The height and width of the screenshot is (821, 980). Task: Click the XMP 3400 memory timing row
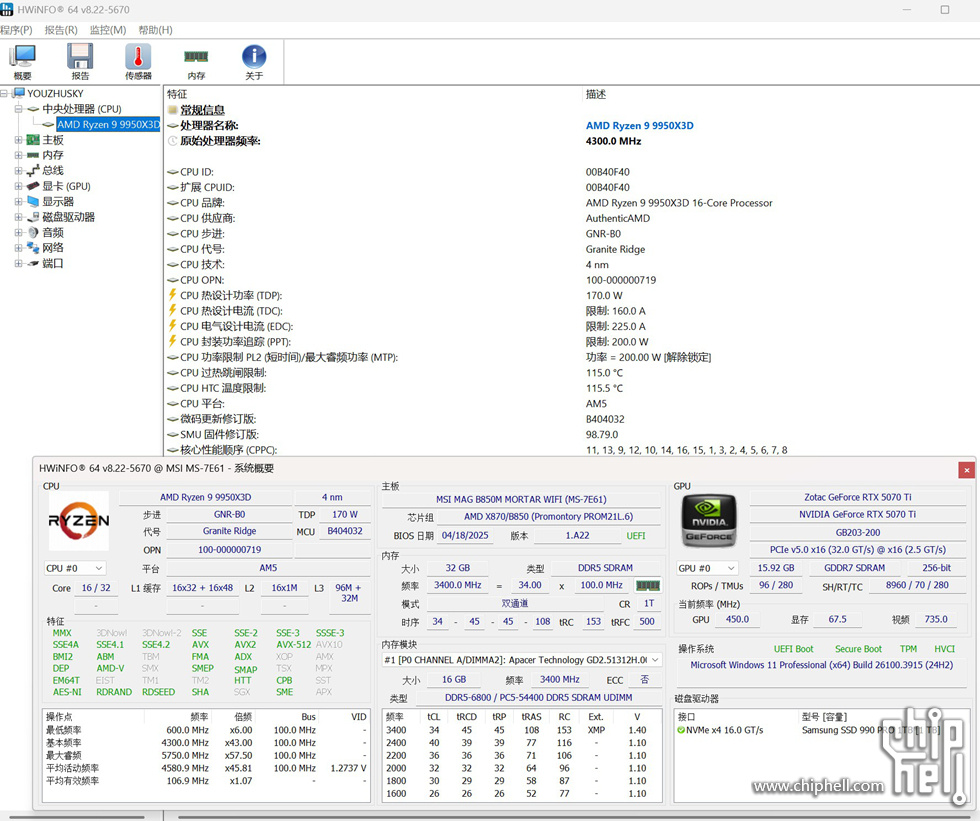522,730
